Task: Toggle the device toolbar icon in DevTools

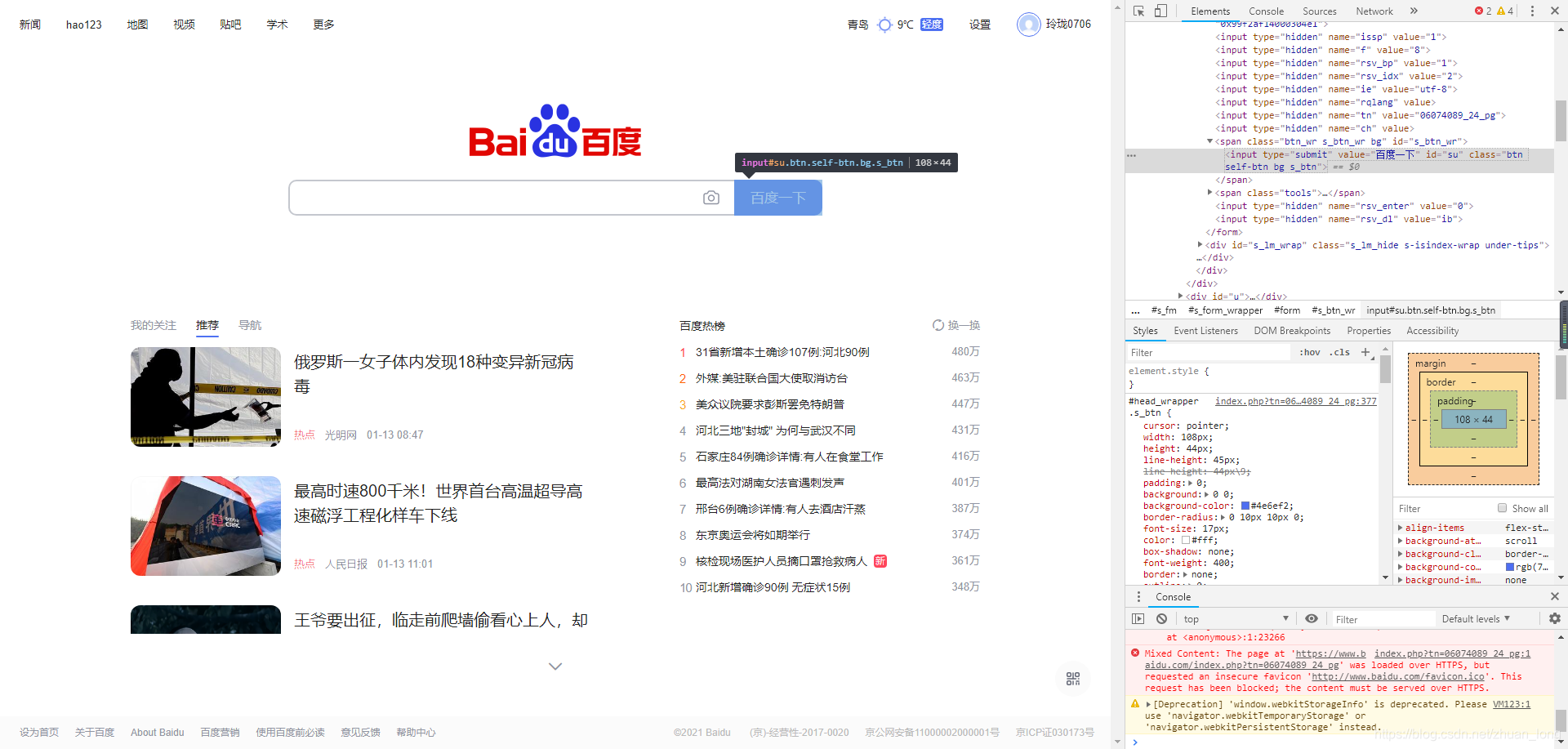Action: tap(1160, 11)
